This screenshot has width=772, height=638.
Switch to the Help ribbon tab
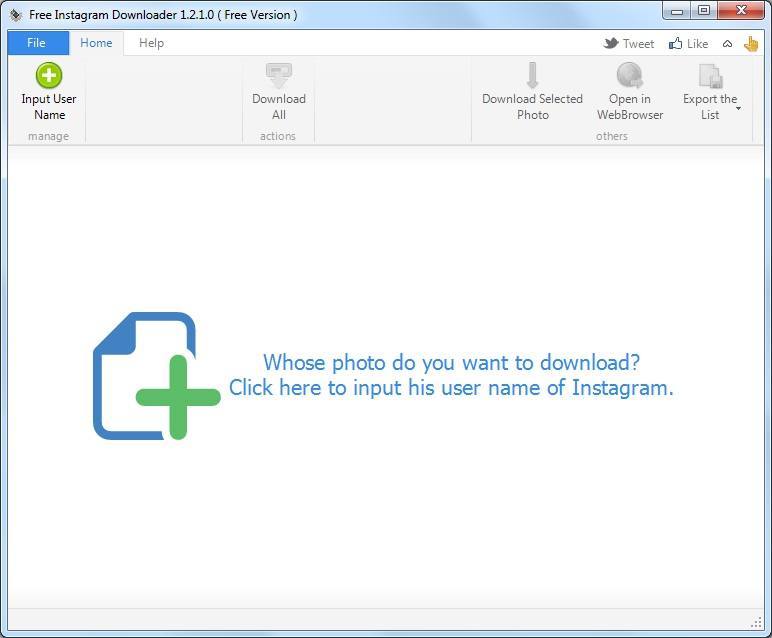coord(151,43)
